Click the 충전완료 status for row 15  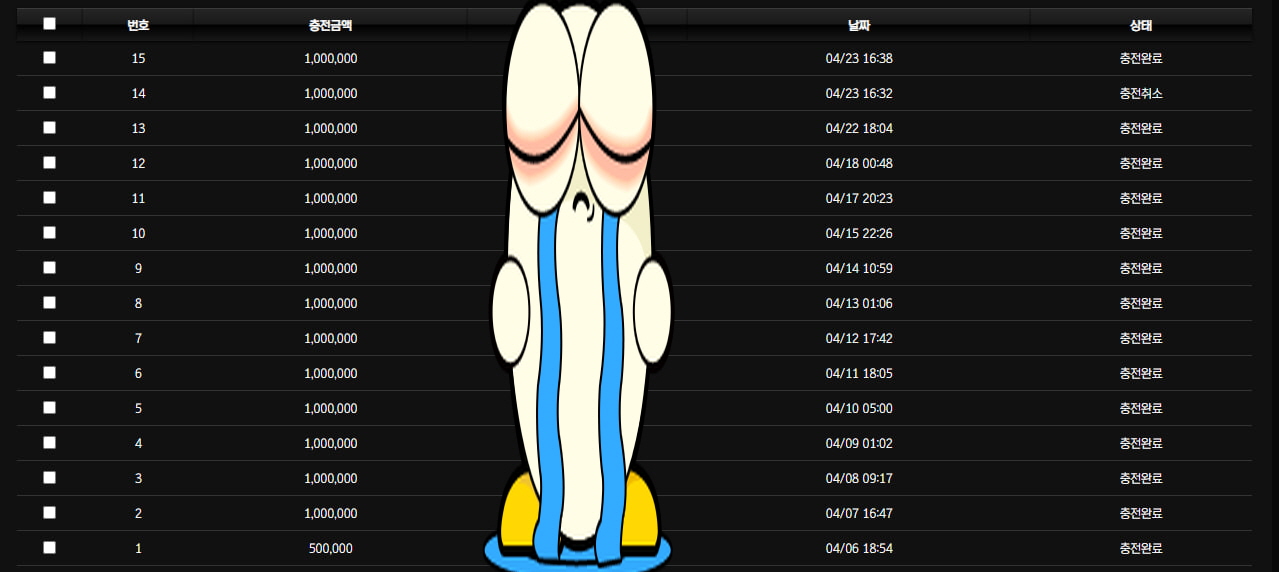[x=1141, y=59]
